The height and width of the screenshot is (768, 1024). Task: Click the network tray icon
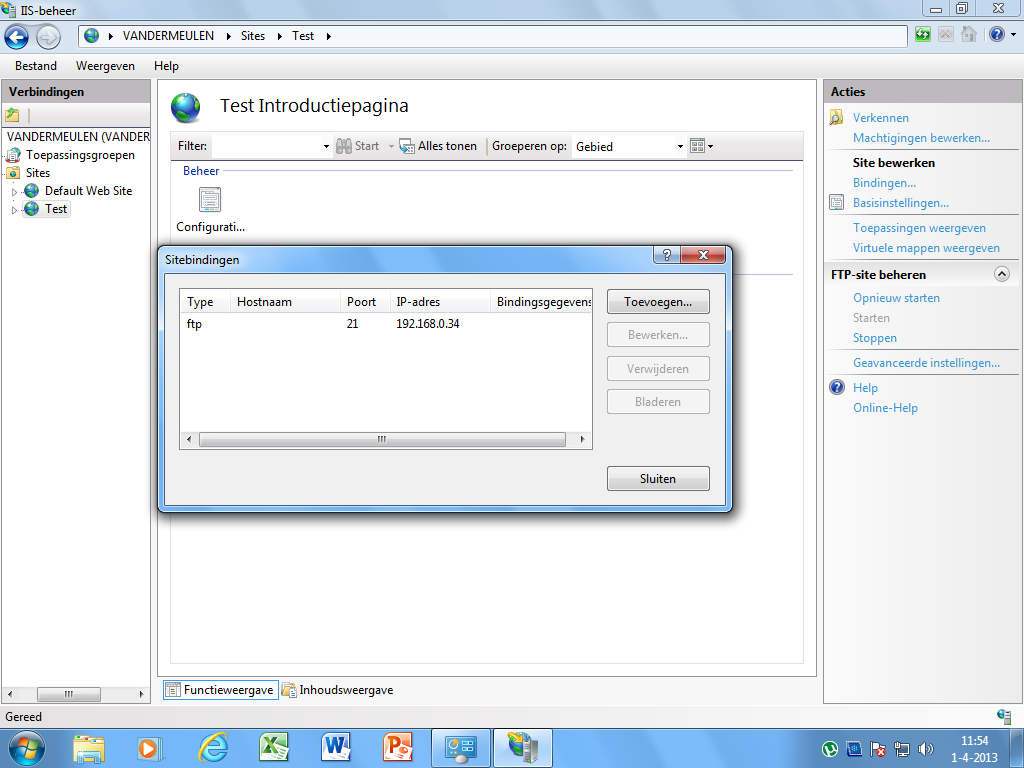point(902,749)
